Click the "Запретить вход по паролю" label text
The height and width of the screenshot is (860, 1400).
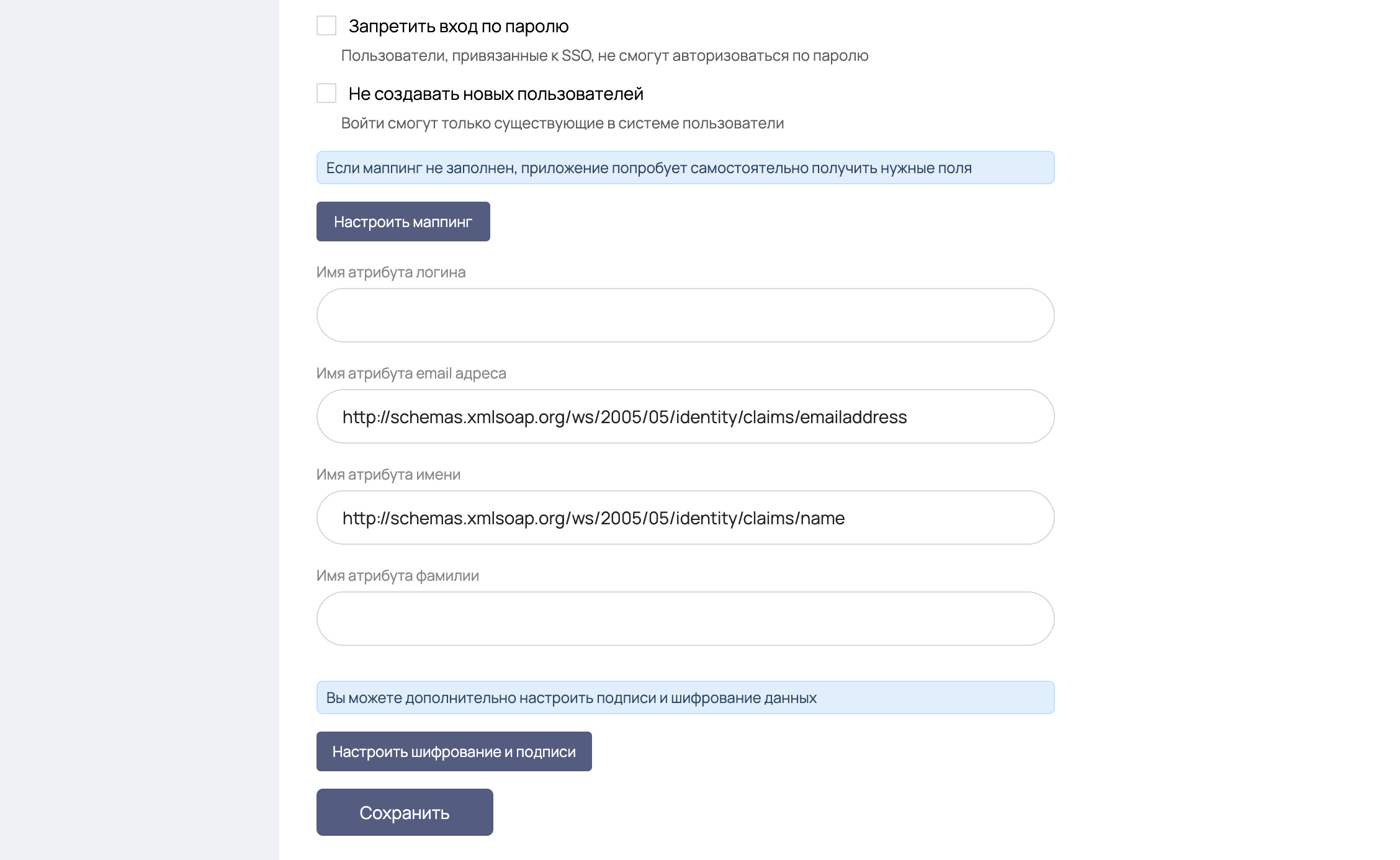[x=458, y=26]
